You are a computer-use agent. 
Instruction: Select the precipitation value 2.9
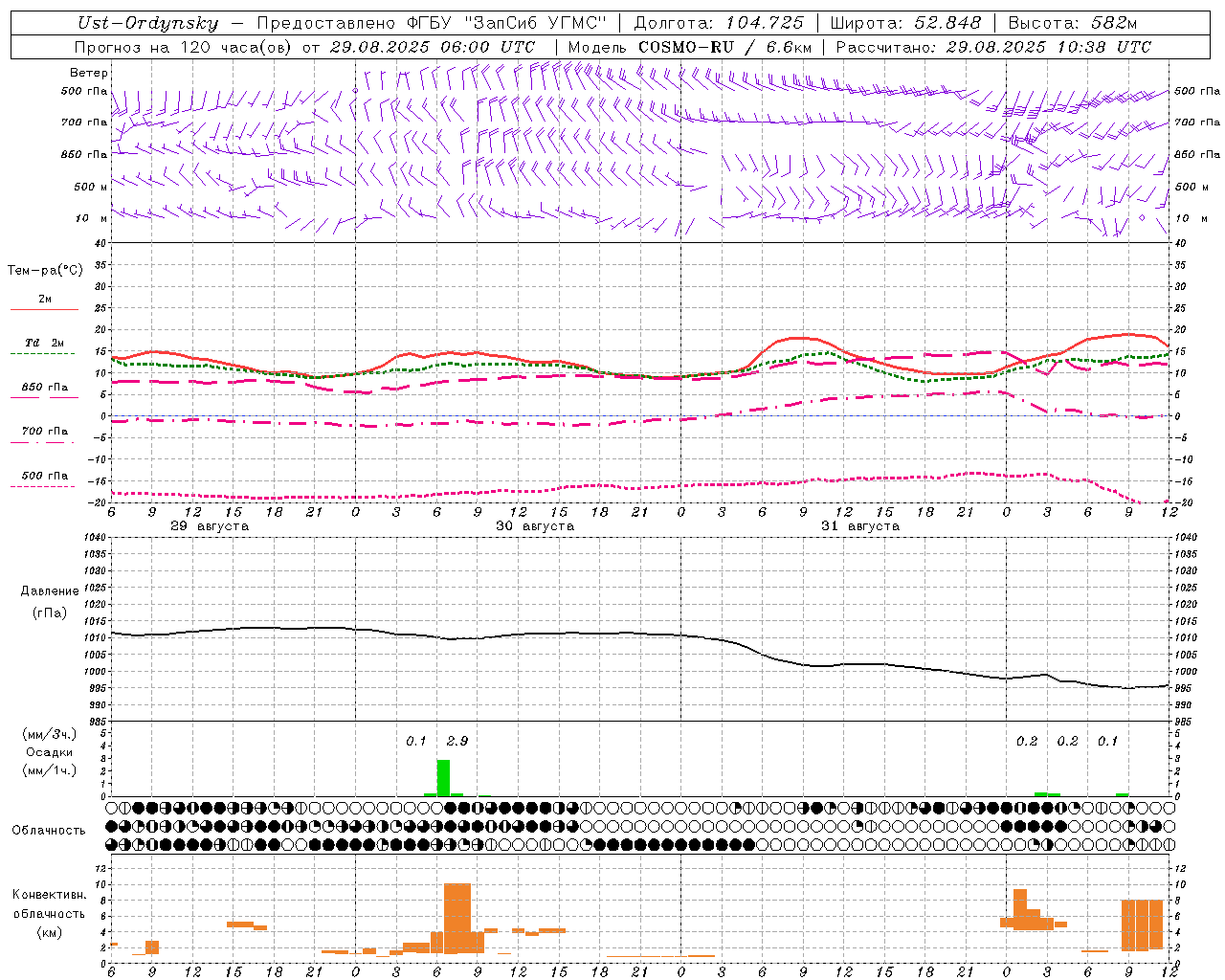point(457,742)
